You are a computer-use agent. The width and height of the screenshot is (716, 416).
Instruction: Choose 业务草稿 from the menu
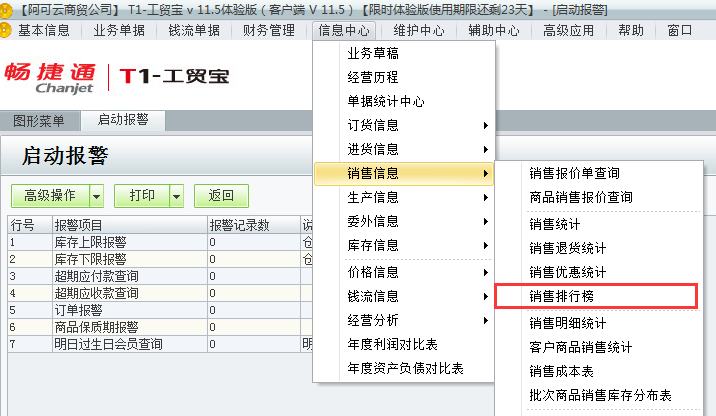point(404,53)
